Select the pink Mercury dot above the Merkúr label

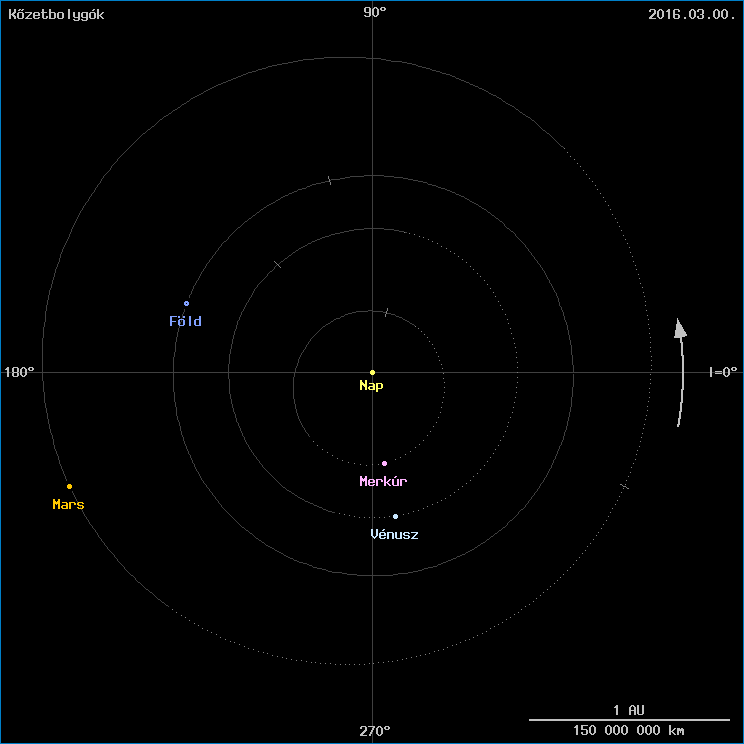coord(384,463)
